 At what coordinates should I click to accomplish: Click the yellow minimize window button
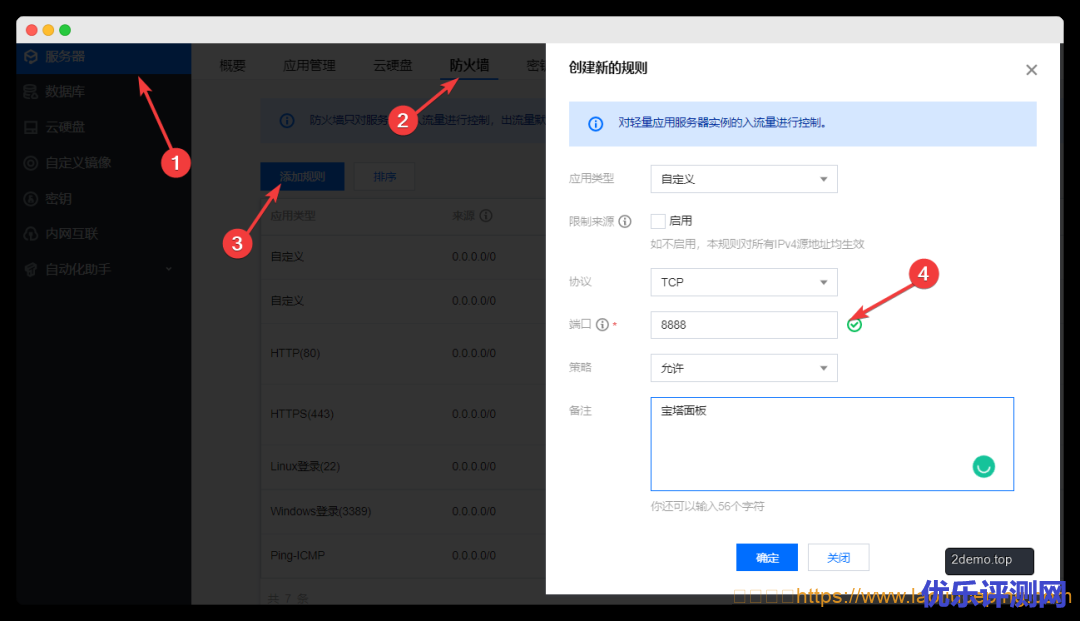click(48, 30)
